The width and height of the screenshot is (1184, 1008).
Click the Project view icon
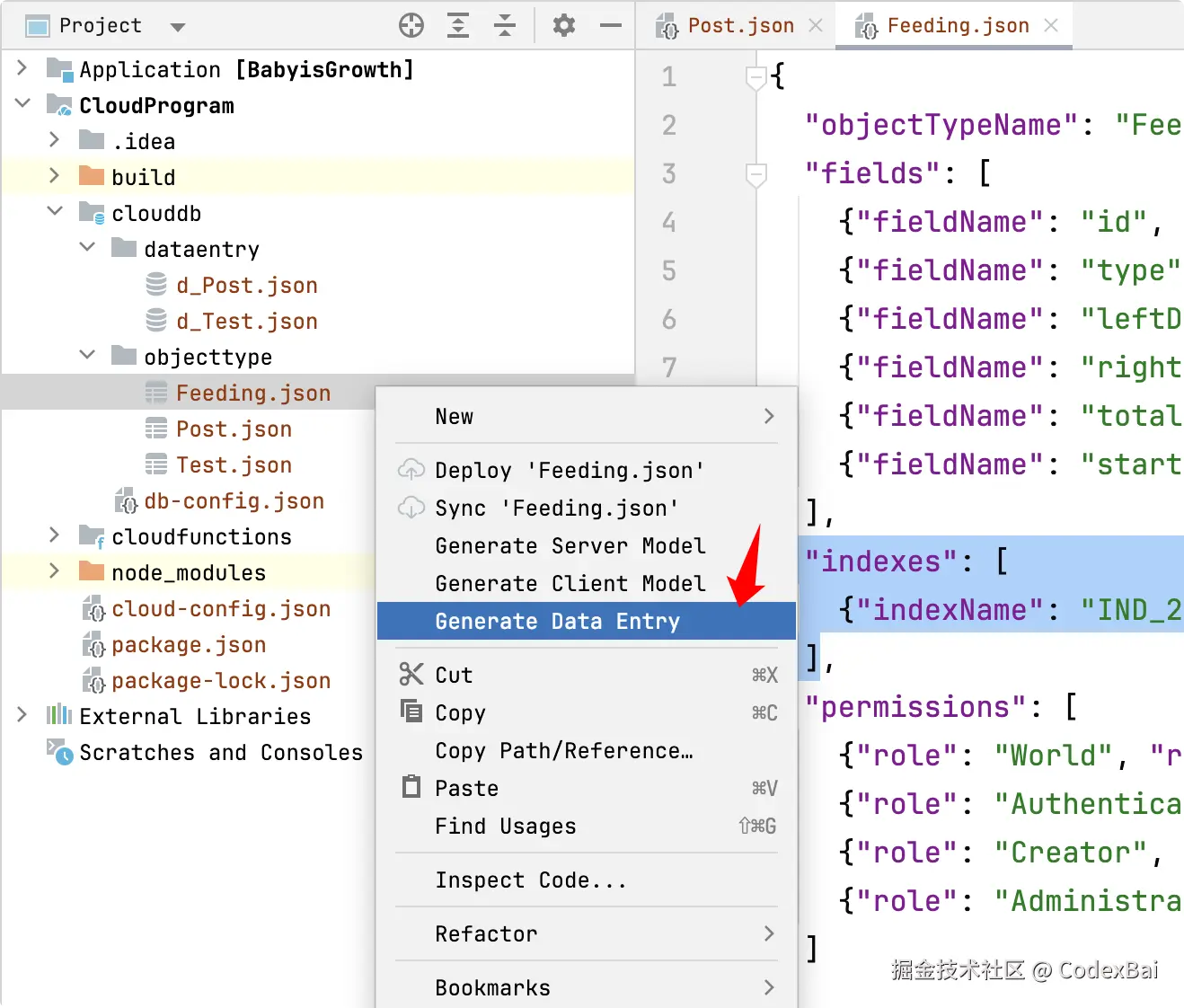click(38, 26)
